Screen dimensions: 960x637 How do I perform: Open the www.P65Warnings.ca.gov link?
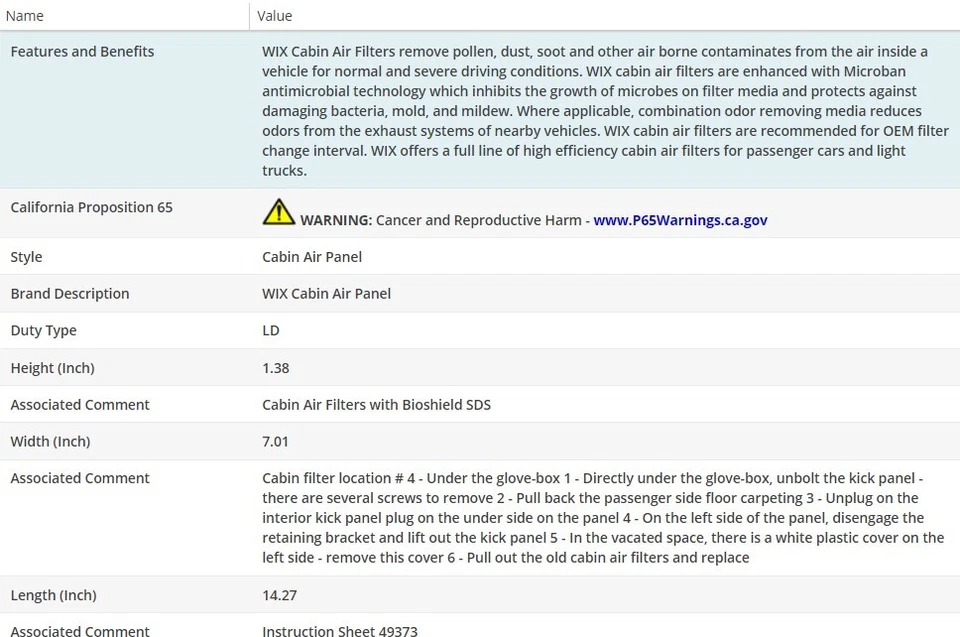(x=680, y=220)
